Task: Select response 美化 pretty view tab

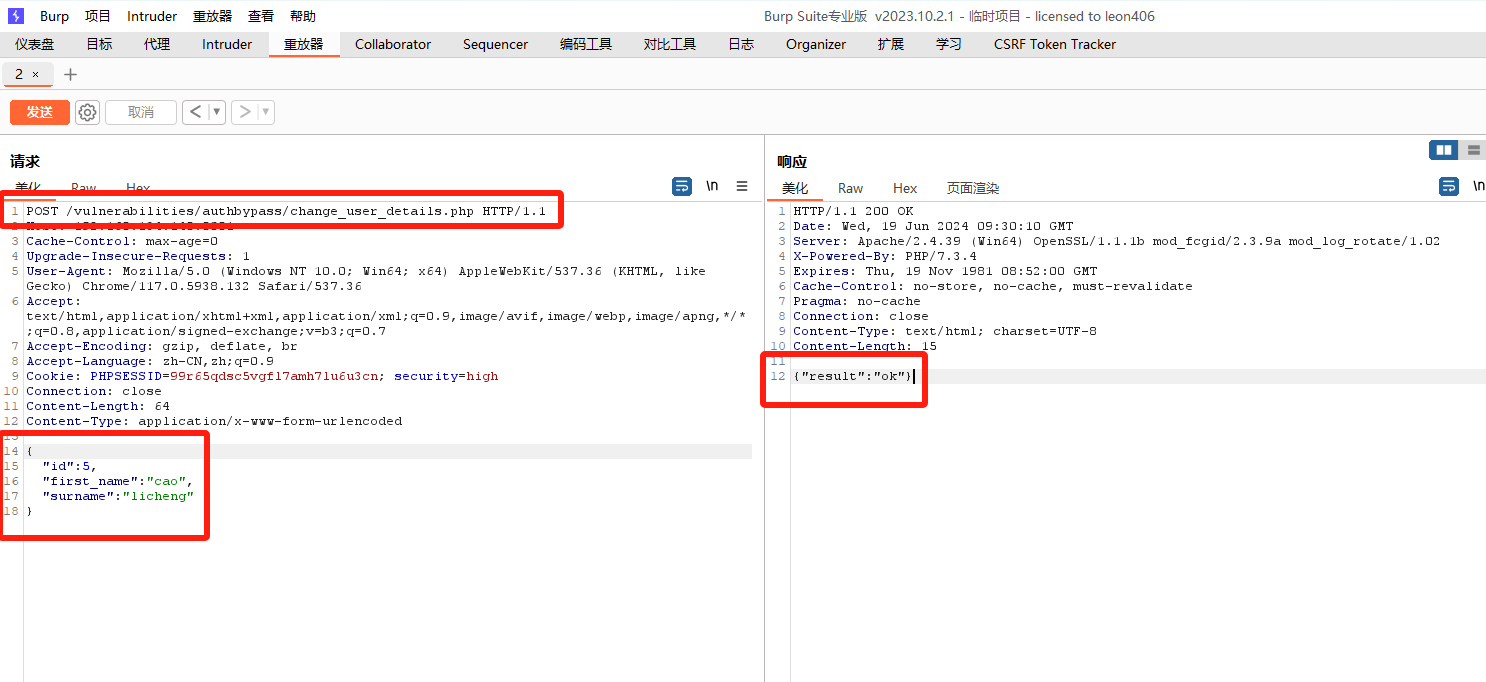Action: (x=795, y=188)
